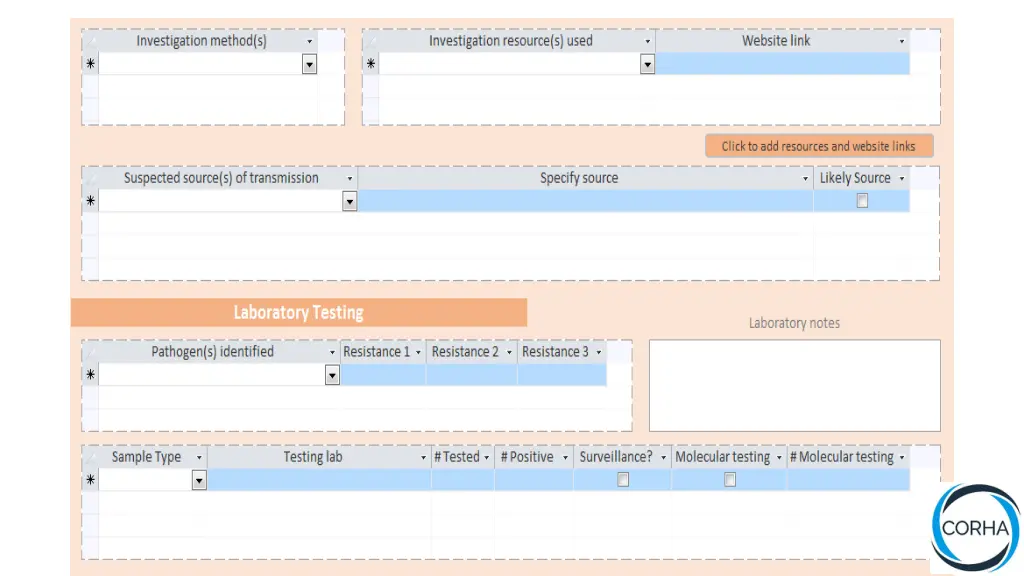The image size is (1024, 576).
Task: Click the CORHA logo
Action: 975,528
